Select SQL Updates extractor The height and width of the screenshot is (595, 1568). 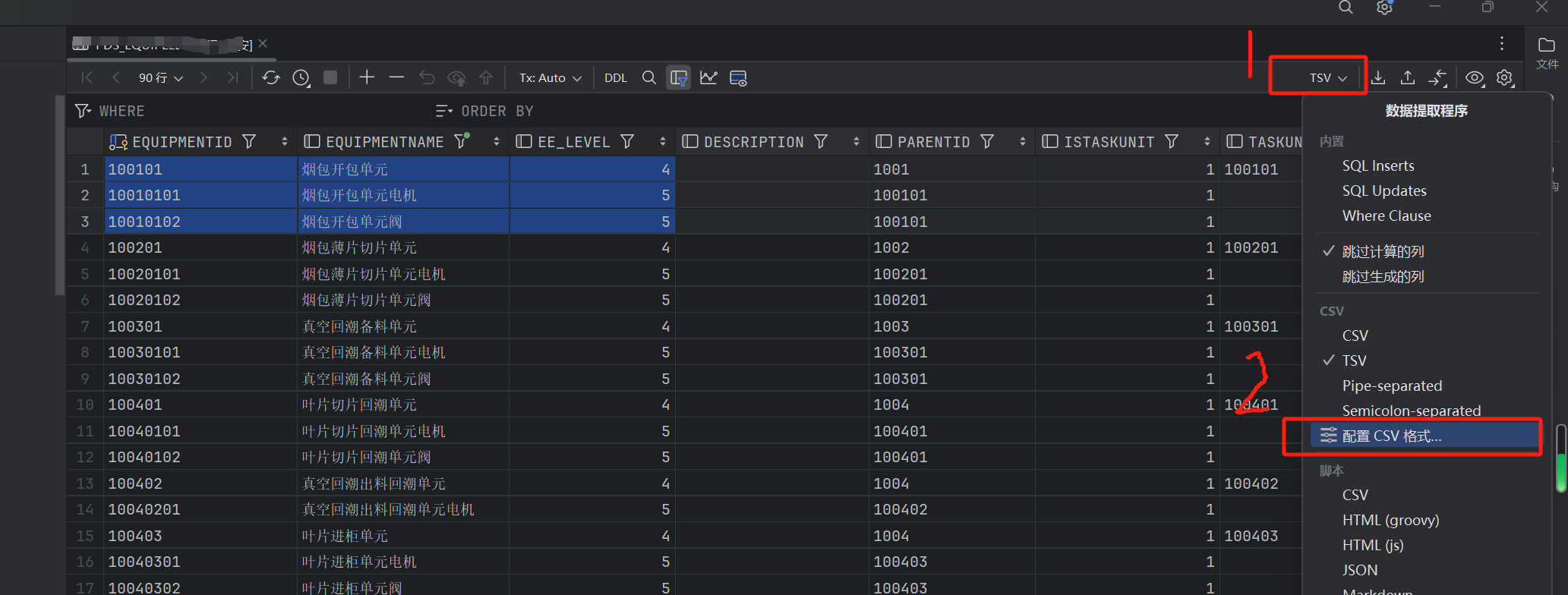tap(1384, 190)
